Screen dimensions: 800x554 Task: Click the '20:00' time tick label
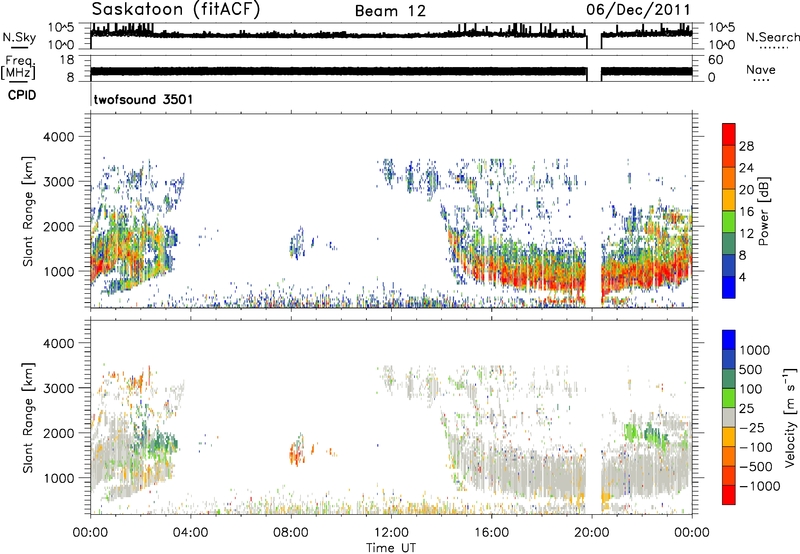[592, 533]
